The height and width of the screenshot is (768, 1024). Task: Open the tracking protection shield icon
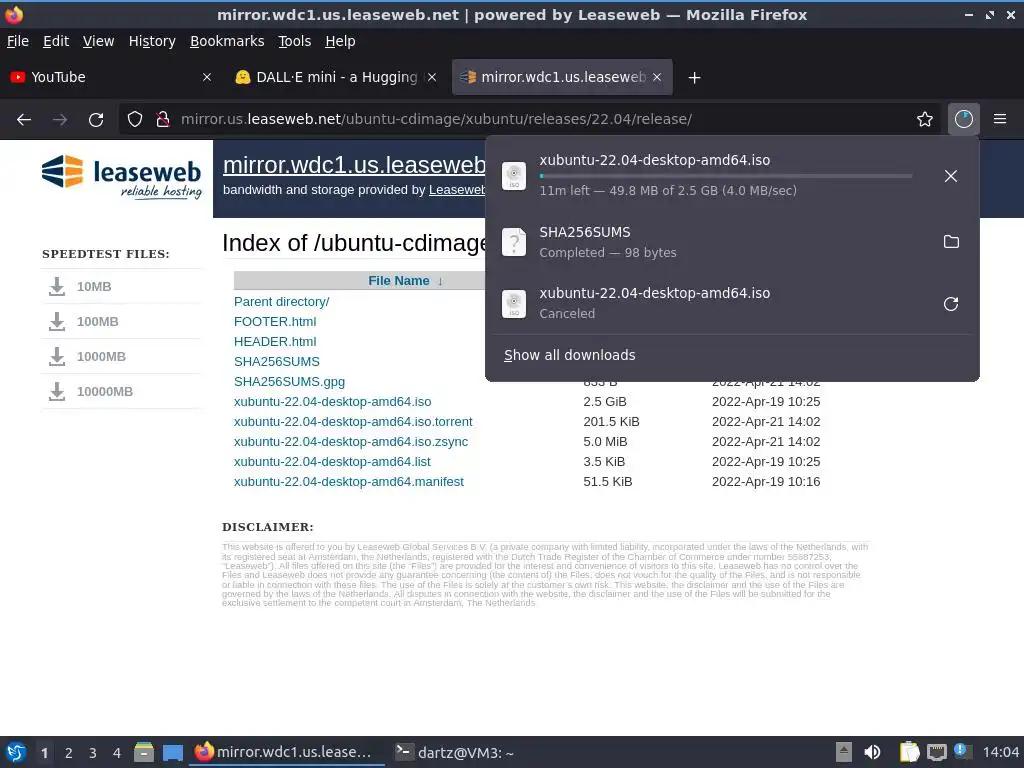click(135, 119)
